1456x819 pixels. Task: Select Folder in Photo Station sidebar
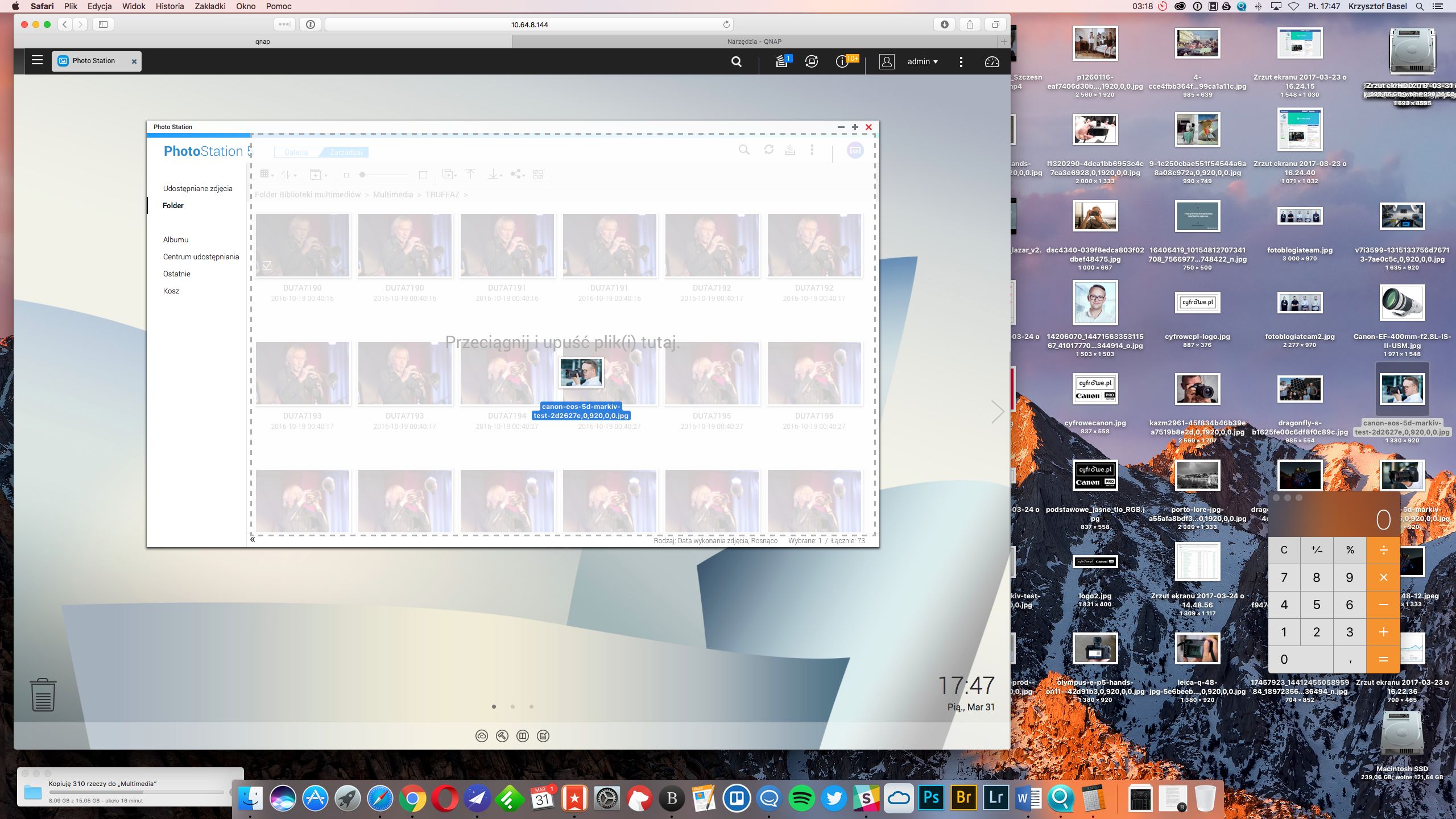click(x=173, y=205)
